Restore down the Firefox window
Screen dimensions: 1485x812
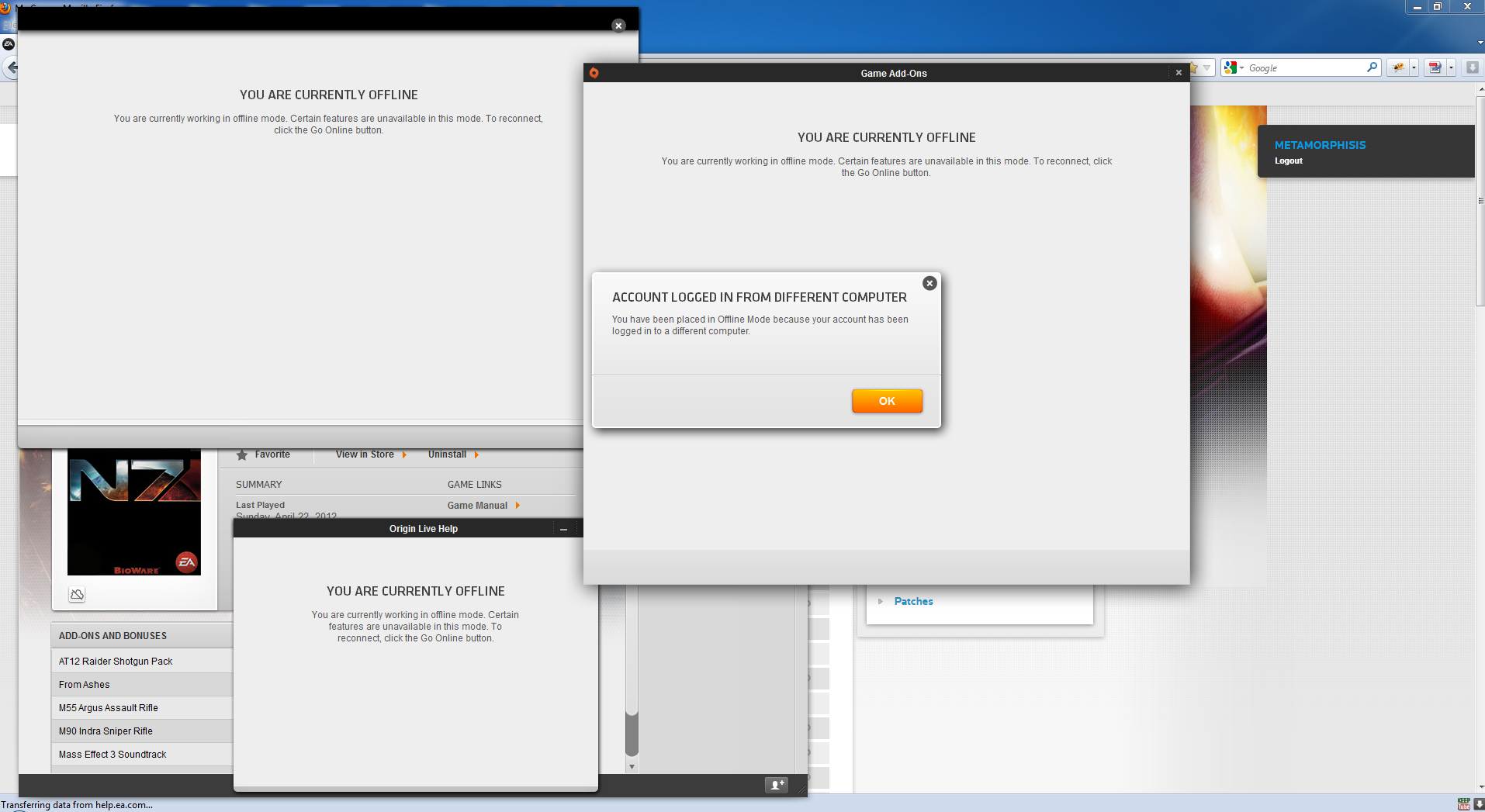coord(1437,7)
